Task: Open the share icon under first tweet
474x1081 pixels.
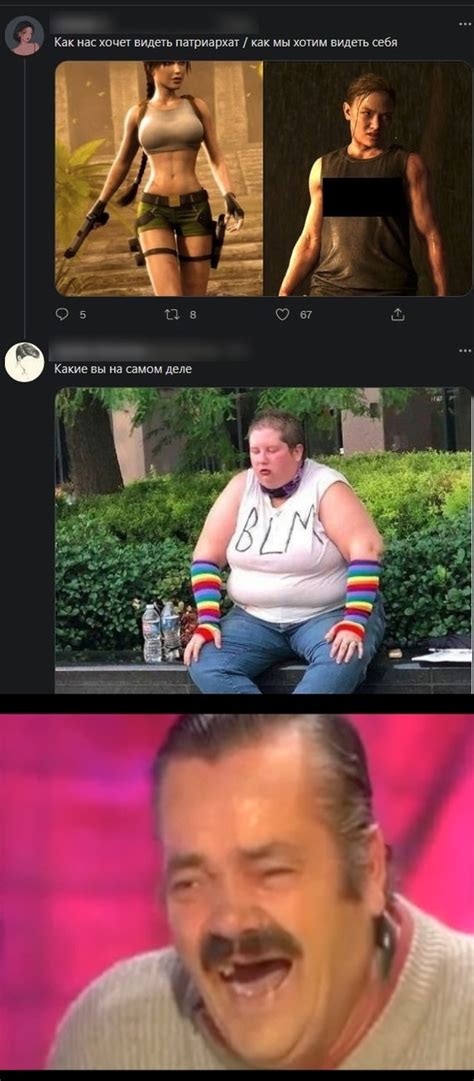Action: pos(398,314)
